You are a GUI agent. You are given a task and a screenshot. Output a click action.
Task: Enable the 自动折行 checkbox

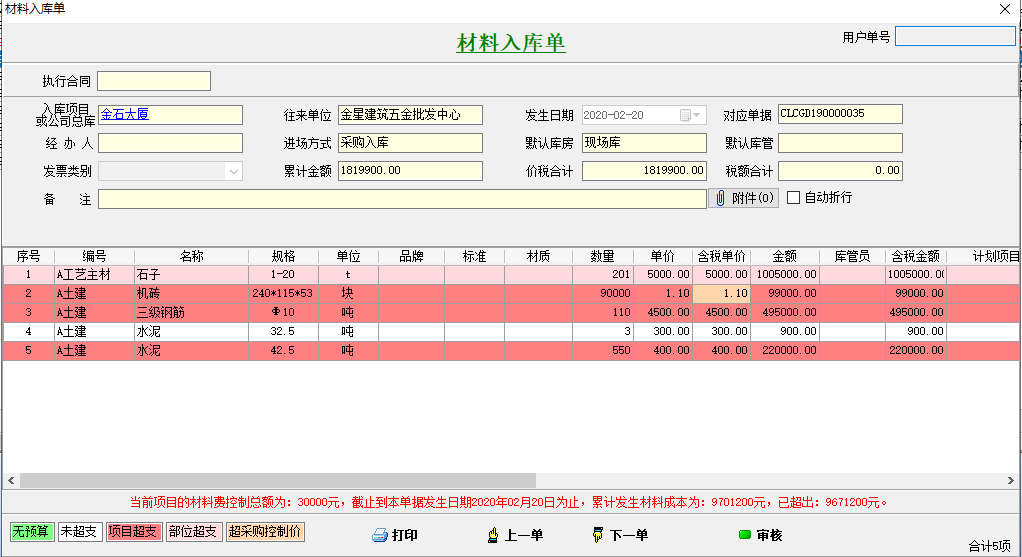(x=793, y=197)
